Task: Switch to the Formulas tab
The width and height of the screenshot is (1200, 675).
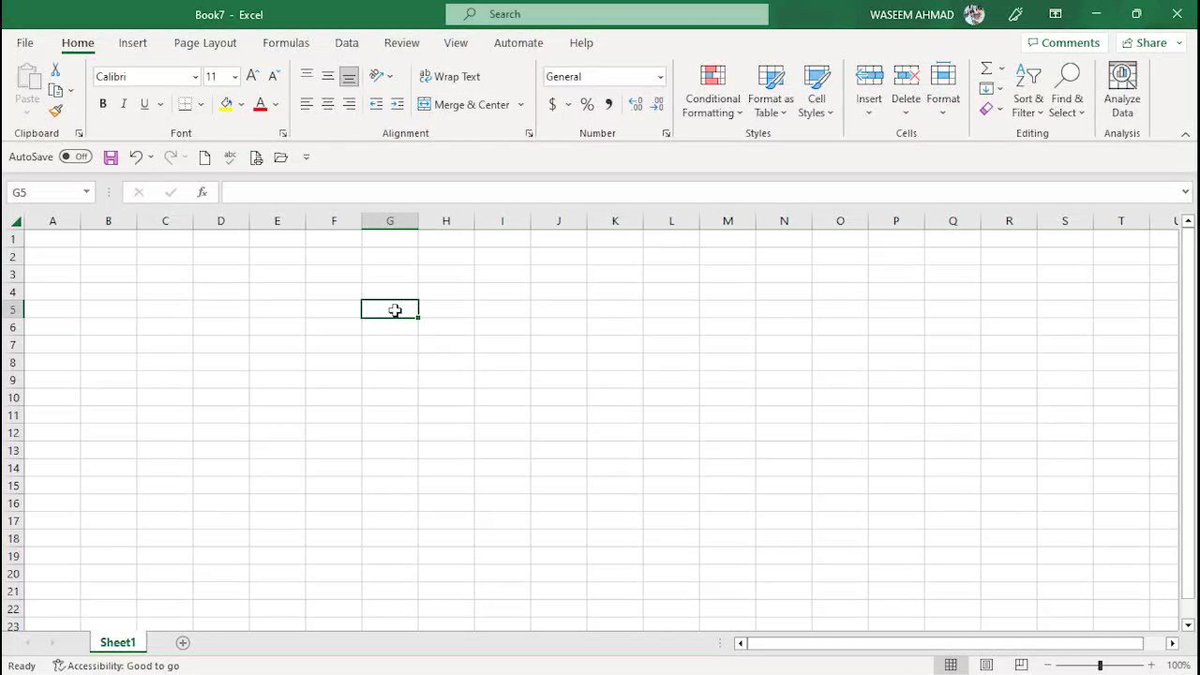Action: click(x=285, y=43)
